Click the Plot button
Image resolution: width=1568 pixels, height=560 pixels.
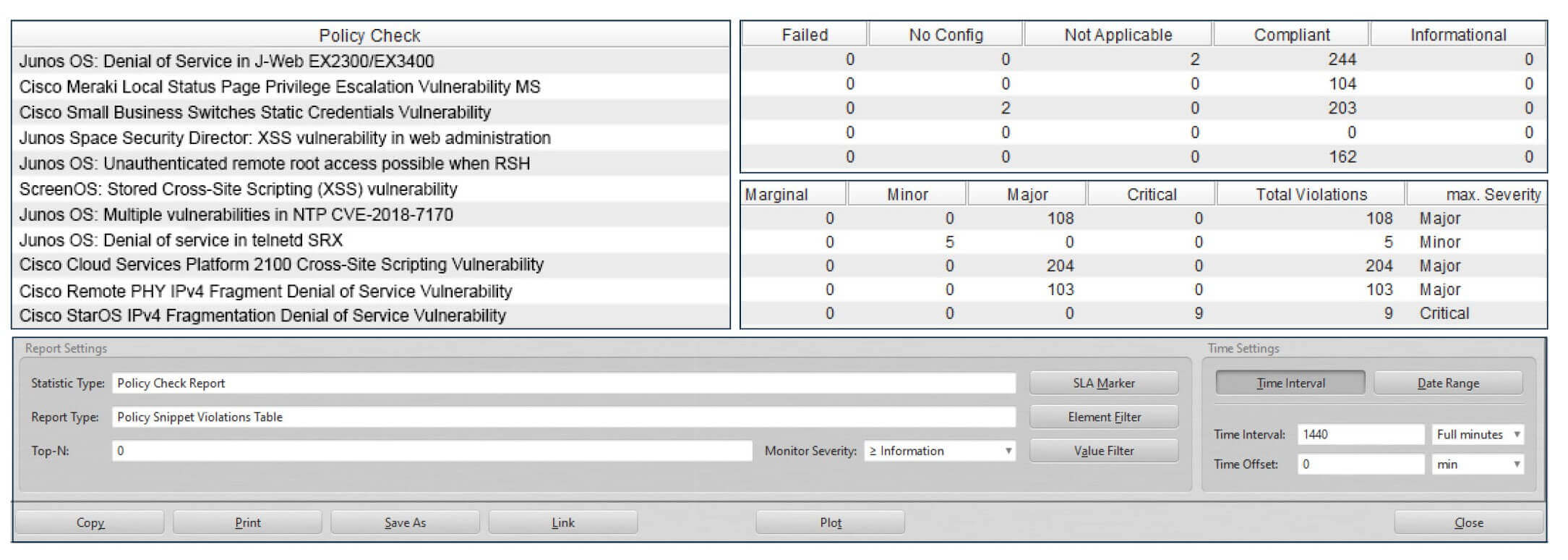[x=831, y=522]
